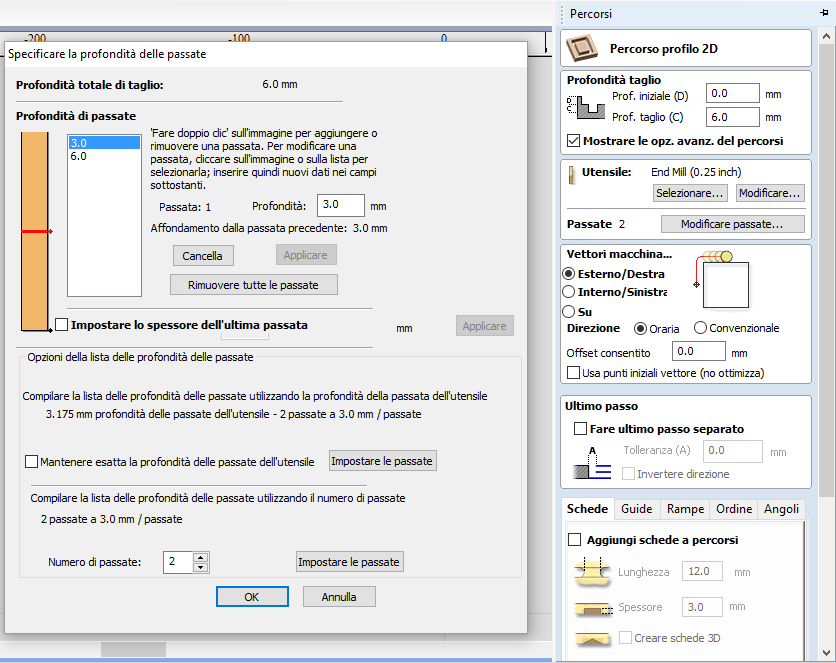Open the Rampe tab
This screenshot has width=836, height=663.
click(685, 509)
